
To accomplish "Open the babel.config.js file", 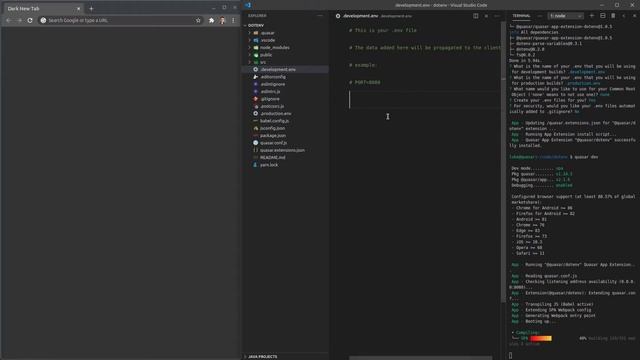I will pyautogui.click(x=274, y=121).
